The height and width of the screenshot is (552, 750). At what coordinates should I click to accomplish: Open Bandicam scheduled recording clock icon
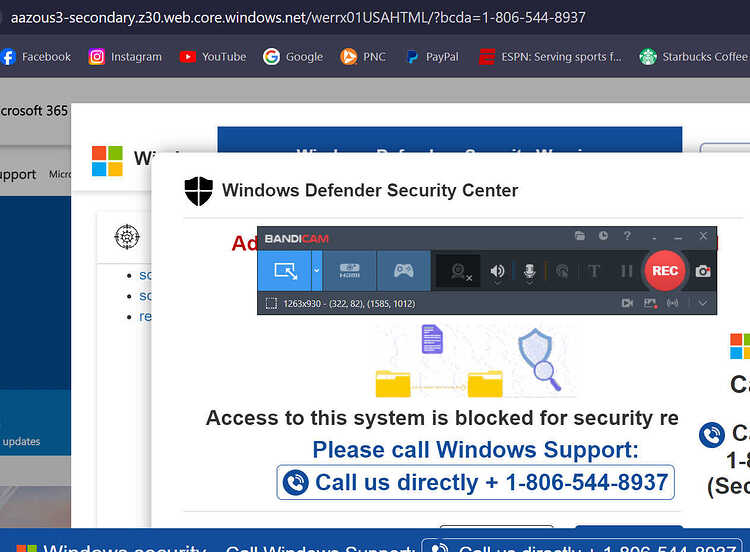coord(603,236)
